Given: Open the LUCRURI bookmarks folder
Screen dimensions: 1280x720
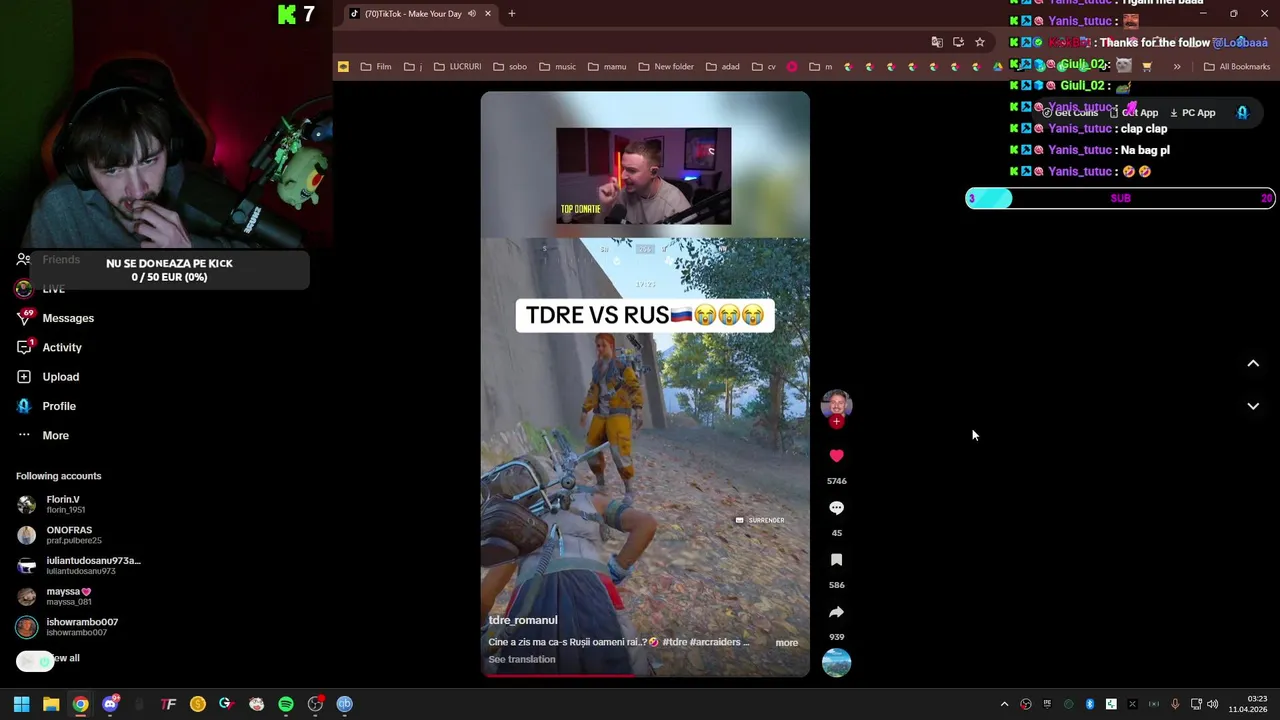Looking at the screenshot, I should coord(457,67).
